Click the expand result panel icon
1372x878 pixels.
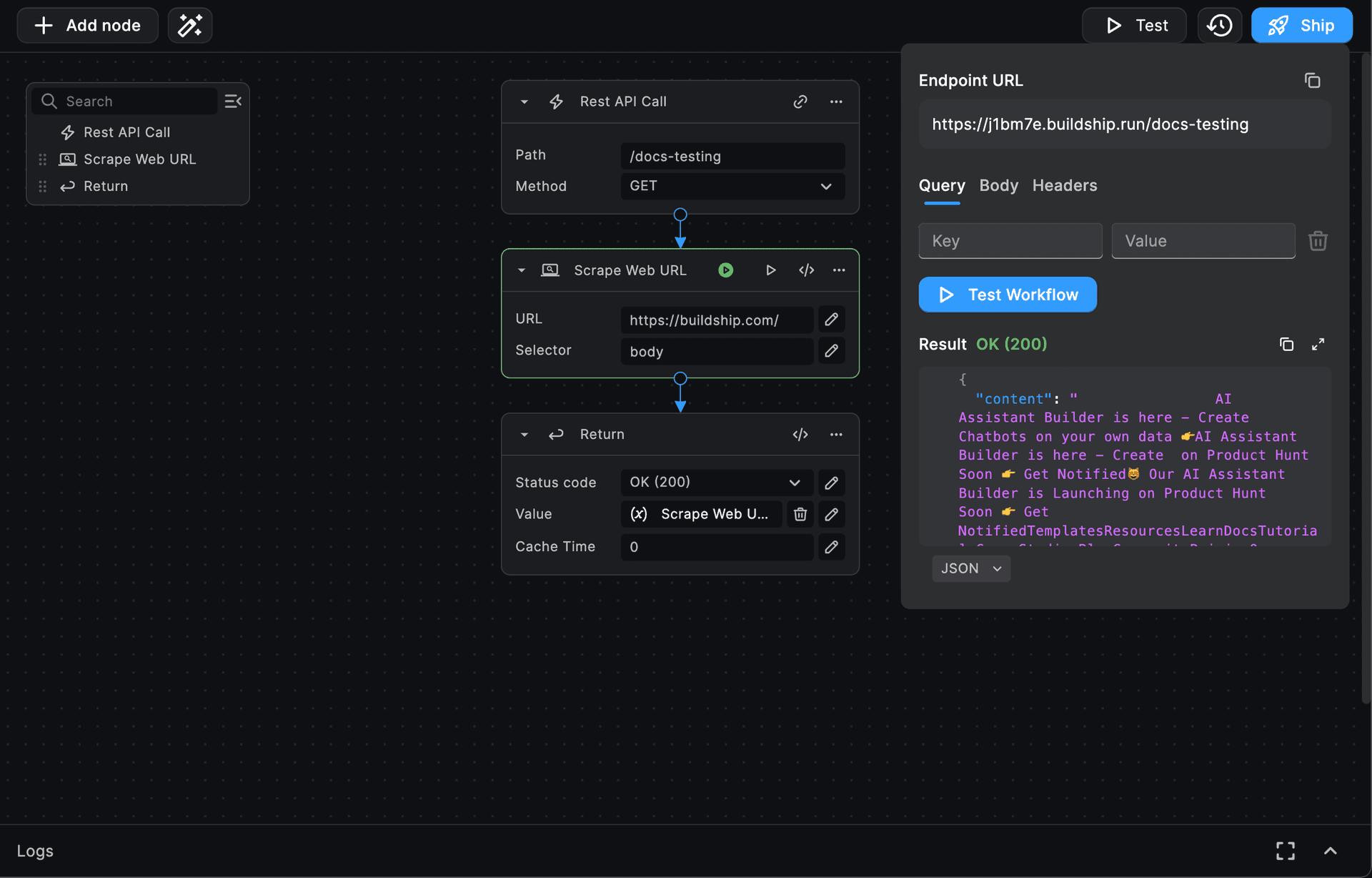[x=1318, y=343]
